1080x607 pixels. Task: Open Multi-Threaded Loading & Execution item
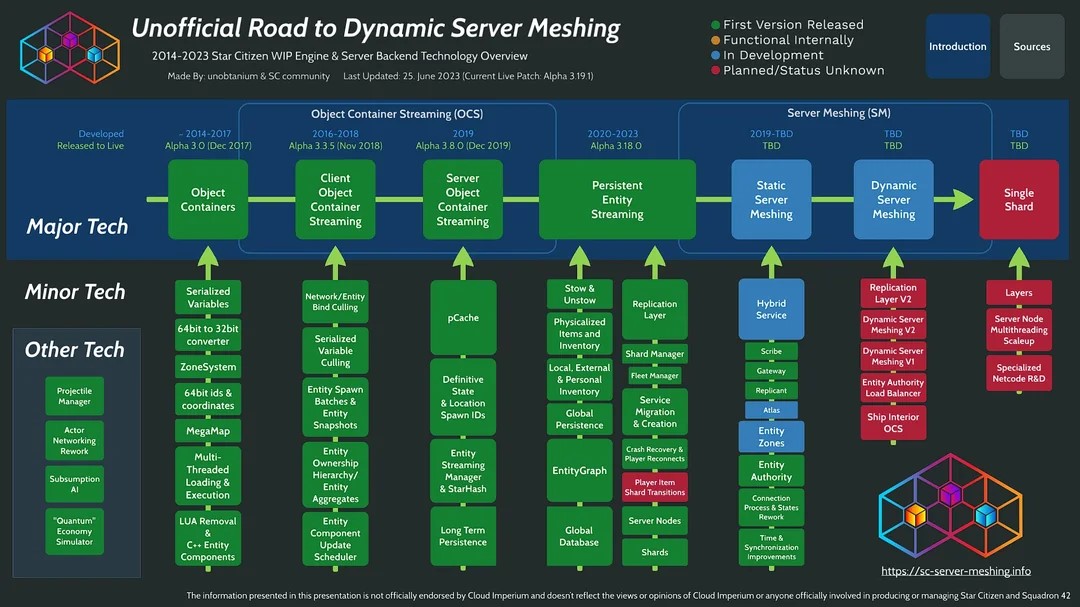pos(208,476)
